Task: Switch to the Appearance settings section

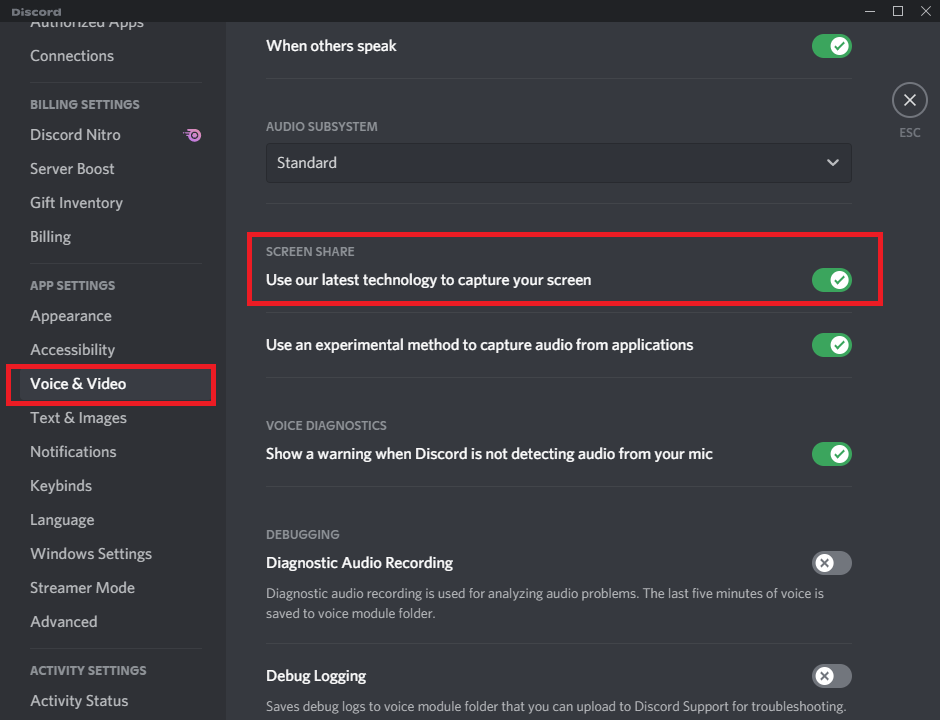Action: (71, 315)
